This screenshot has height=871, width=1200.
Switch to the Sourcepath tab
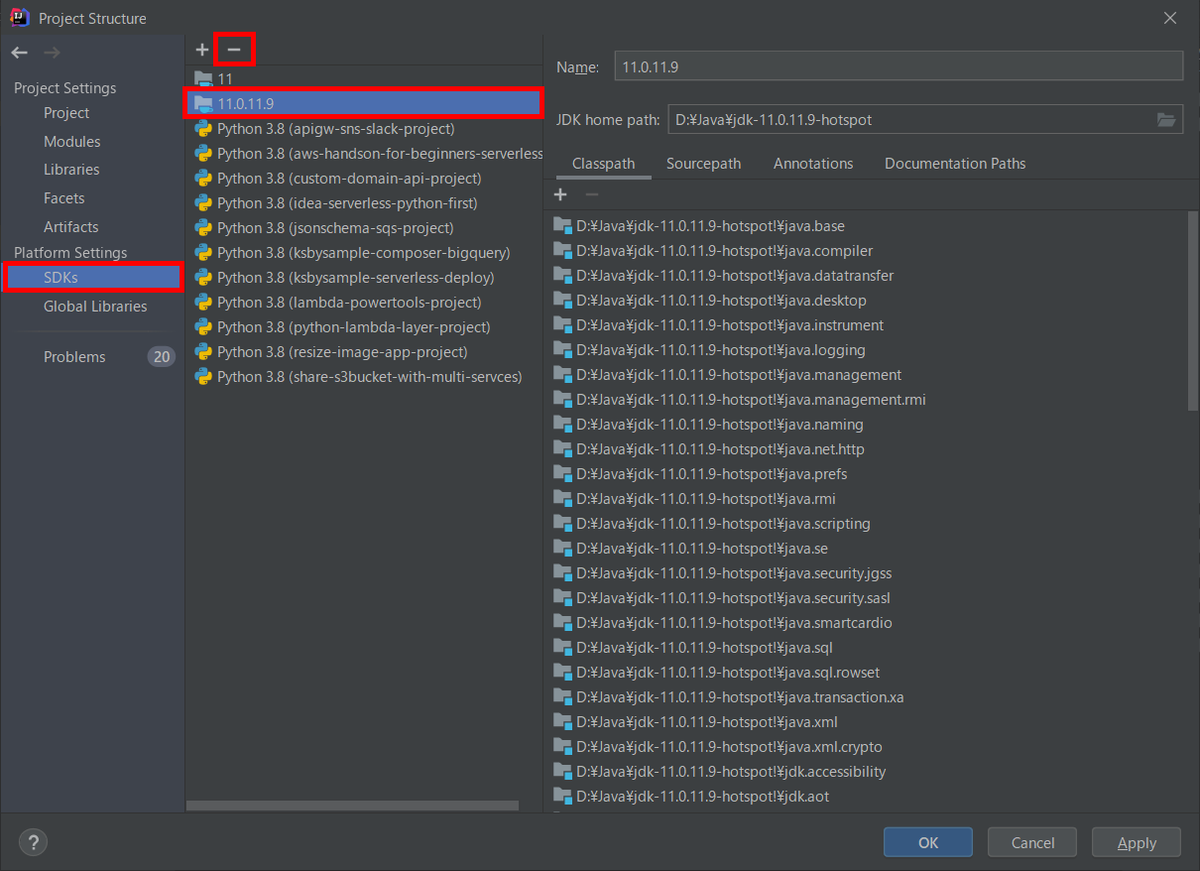click(704, 163)
